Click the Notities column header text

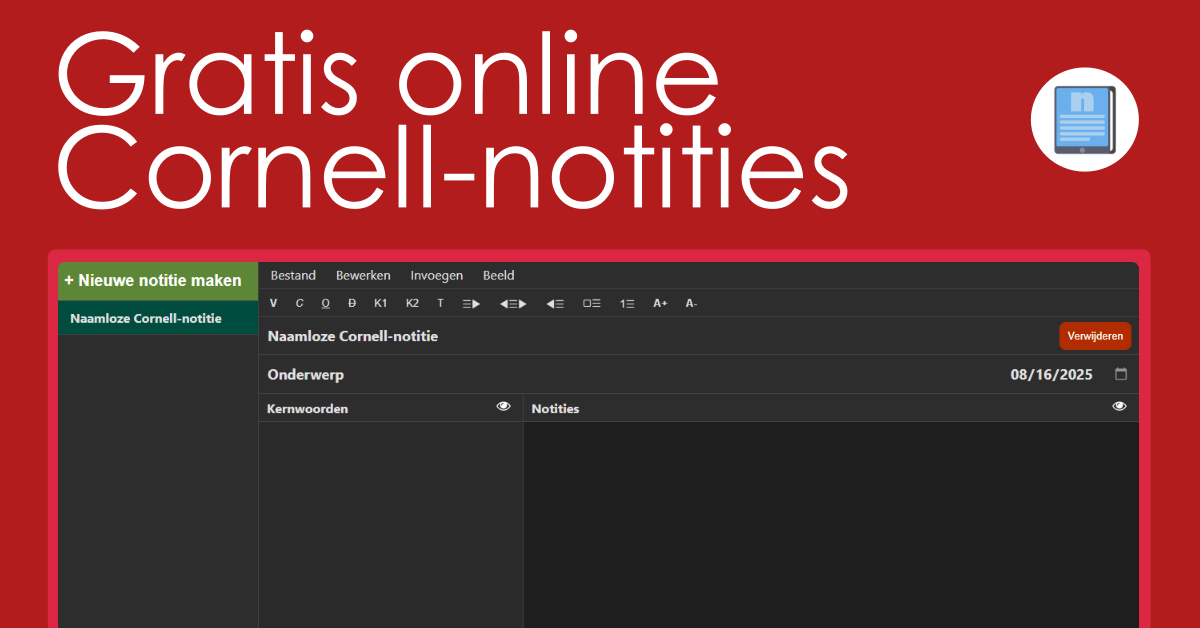coord(555,408)
